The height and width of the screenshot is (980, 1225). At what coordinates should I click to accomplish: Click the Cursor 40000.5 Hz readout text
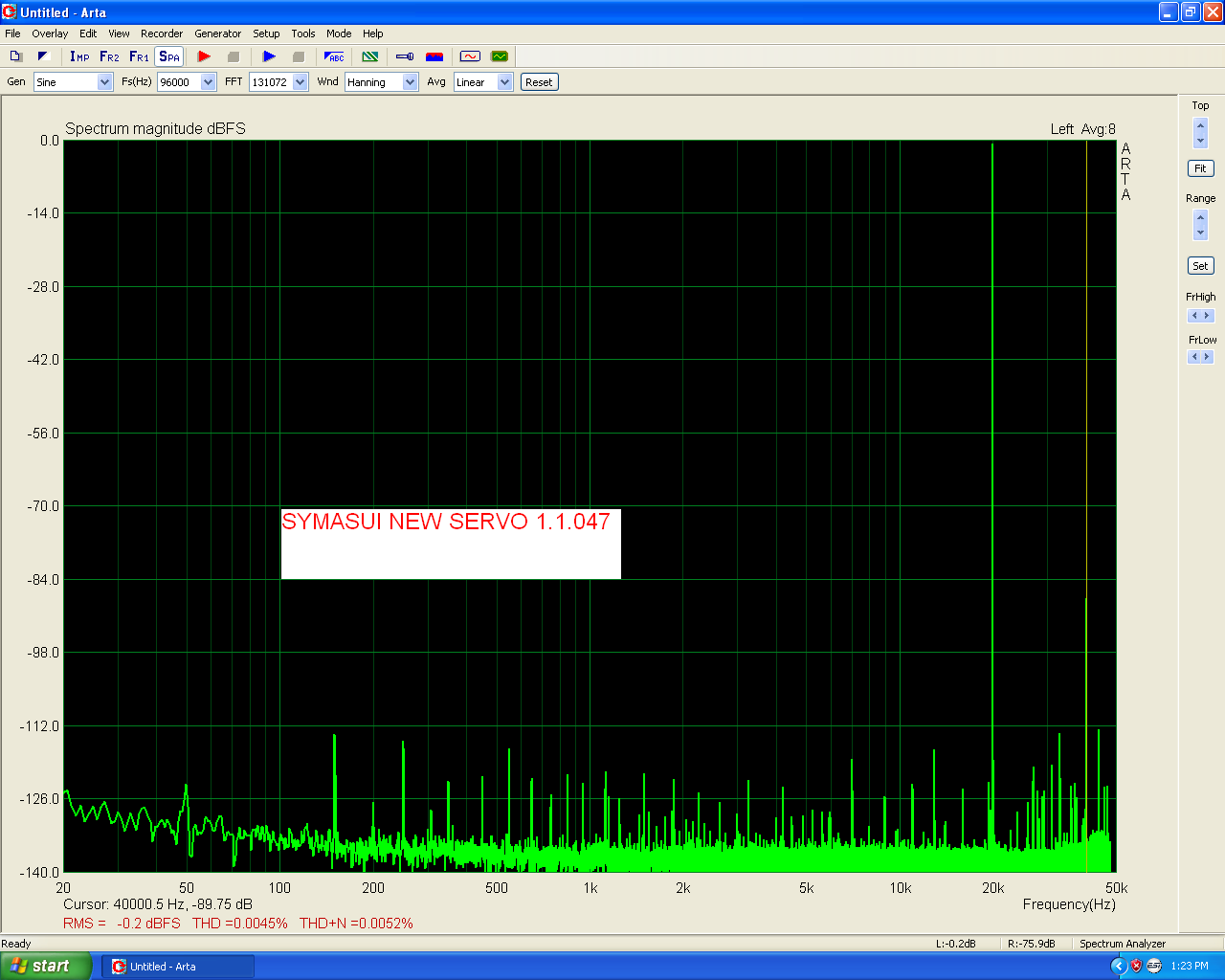(158, 904)
